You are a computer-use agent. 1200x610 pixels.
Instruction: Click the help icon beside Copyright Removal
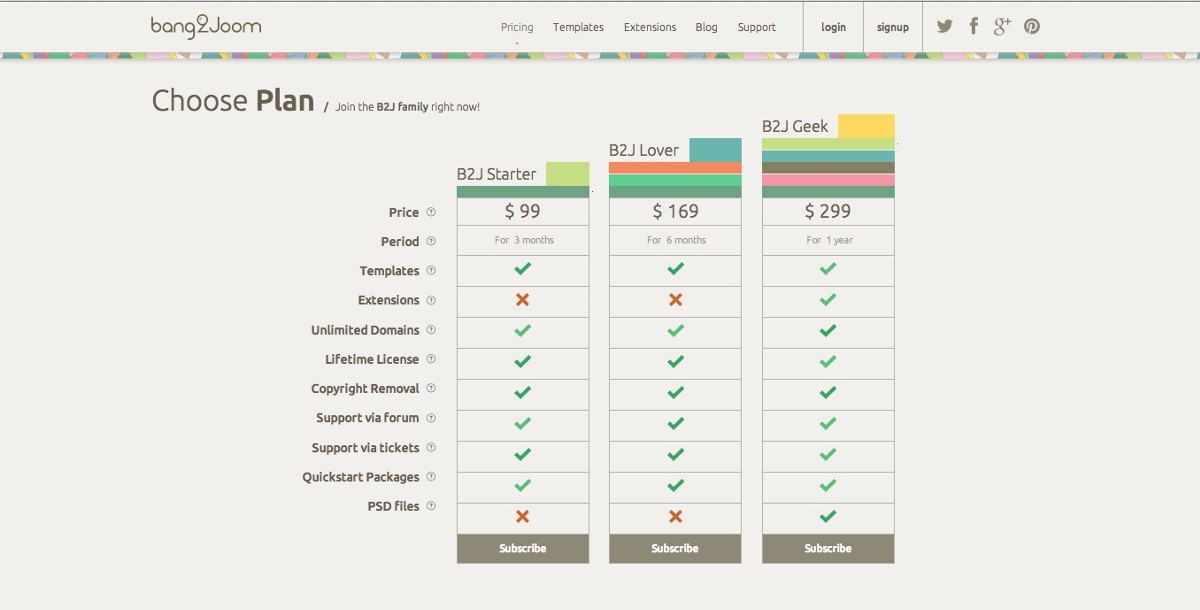431,388
